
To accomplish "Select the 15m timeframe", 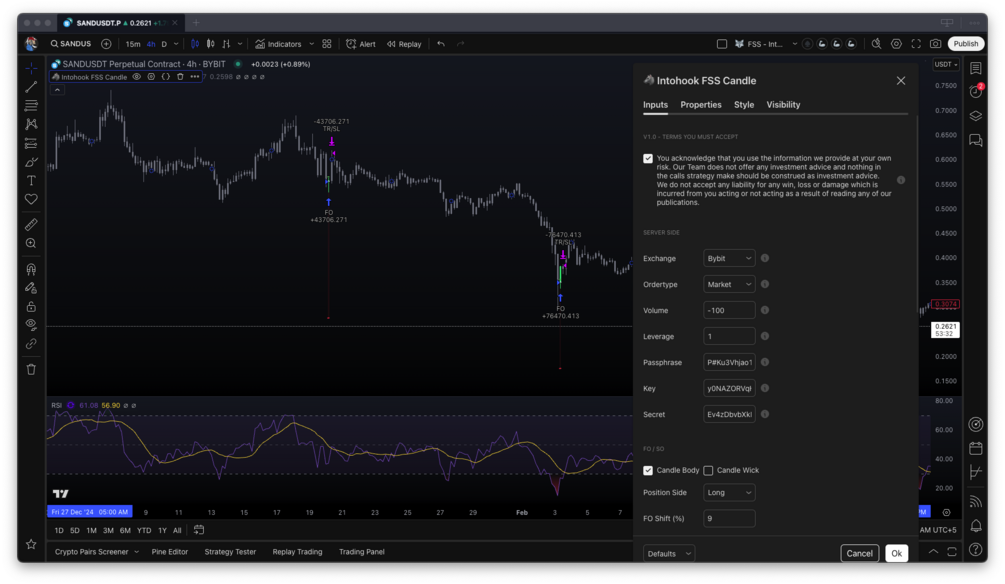I will click(133, 44).
